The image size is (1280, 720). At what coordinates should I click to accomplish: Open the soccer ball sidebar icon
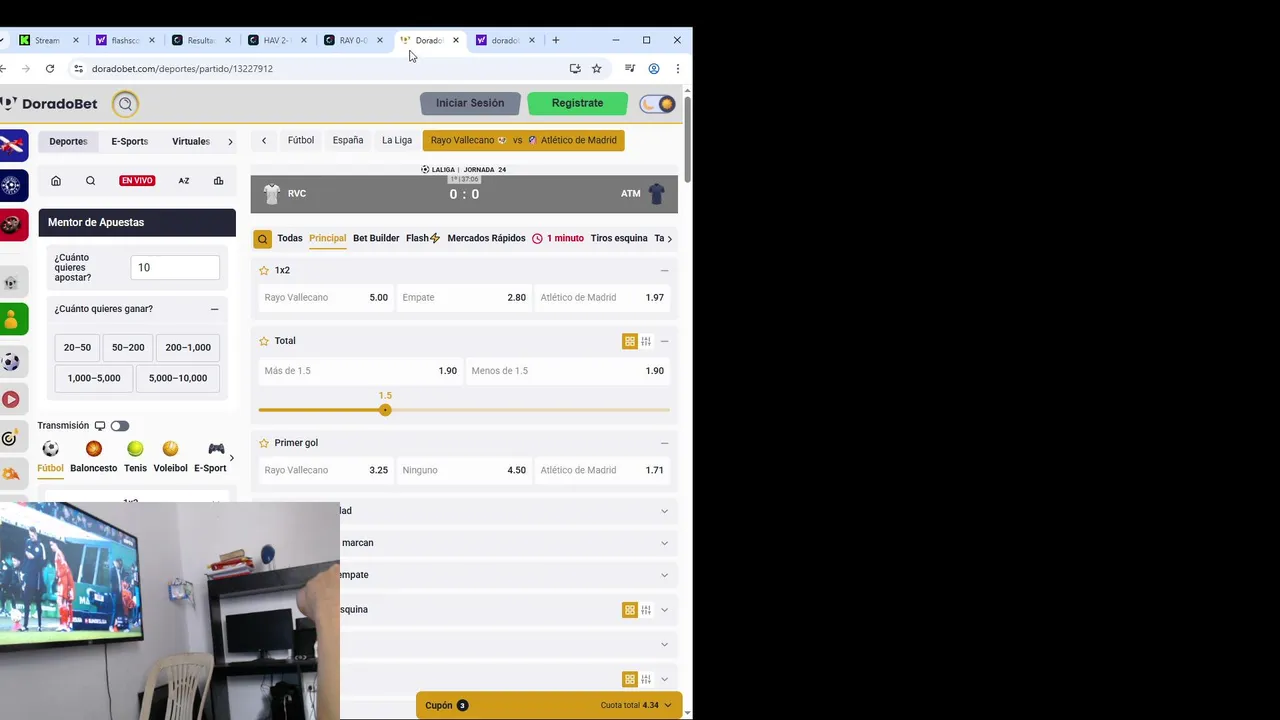pyautogui.click(x=11, y=361)
